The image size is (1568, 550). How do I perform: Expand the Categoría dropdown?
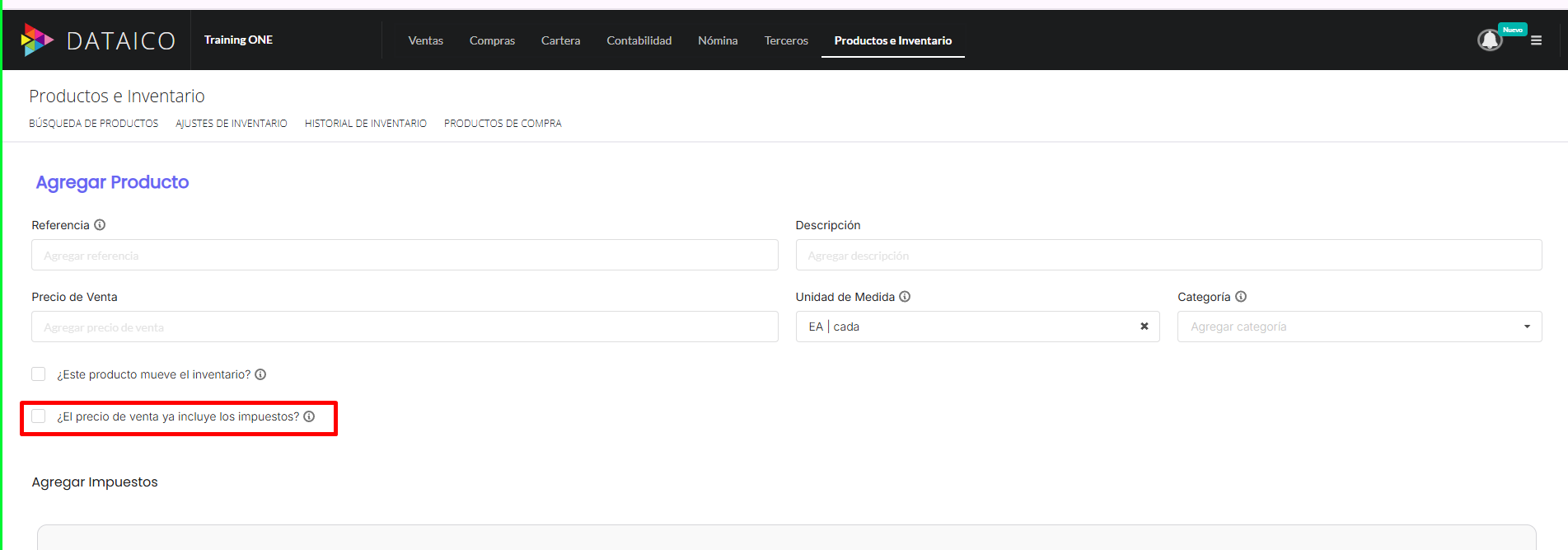pos(1359,327)
